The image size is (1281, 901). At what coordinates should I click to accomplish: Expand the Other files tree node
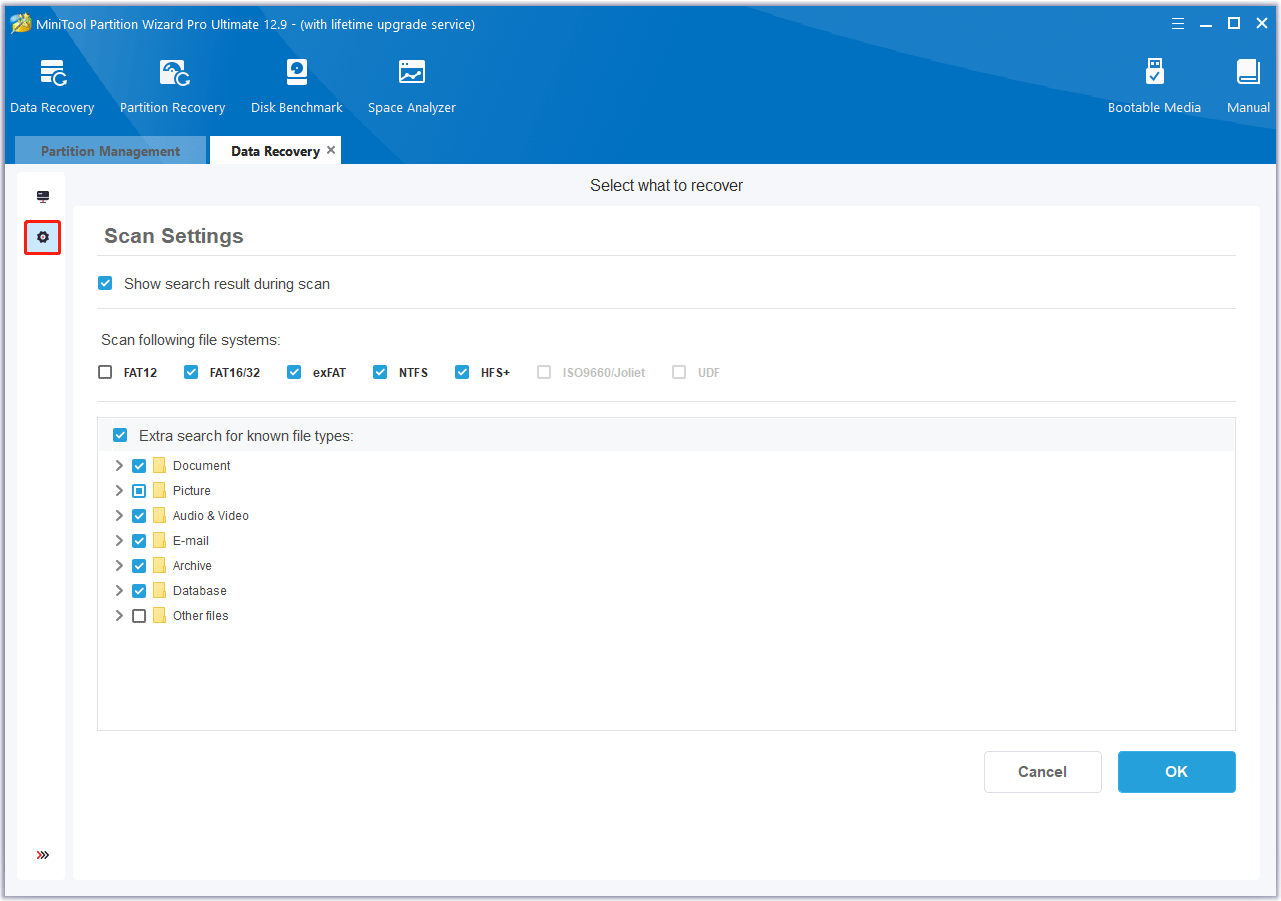(119, 616)
